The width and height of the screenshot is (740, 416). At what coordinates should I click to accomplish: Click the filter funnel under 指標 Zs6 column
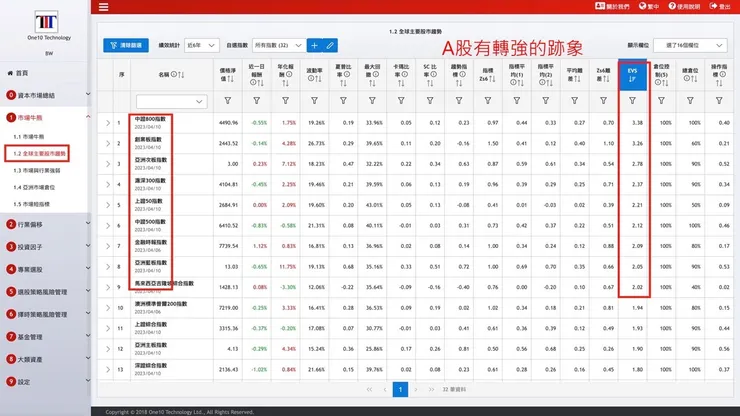488,101
